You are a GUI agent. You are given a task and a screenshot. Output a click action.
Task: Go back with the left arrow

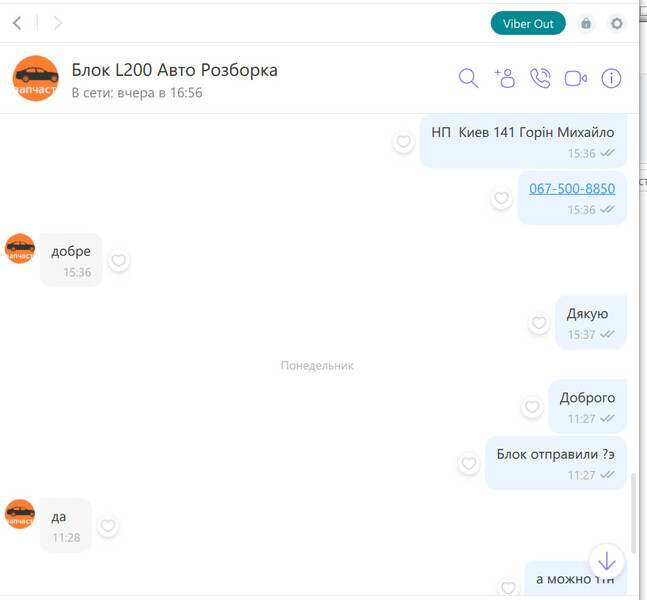click(17, 23)
